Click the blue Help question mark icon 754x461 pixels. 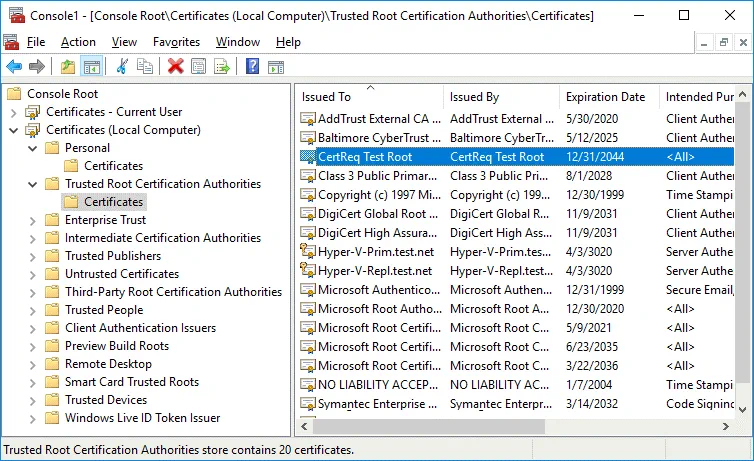click(x=252, y=66)
